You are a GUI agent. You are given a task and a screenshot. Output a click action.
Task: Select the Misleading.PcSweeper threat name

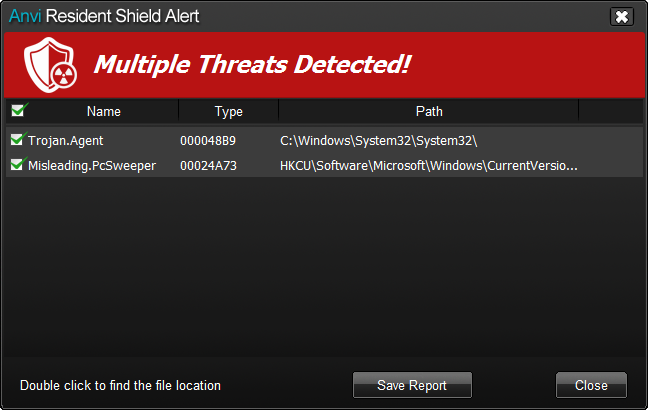coord(92,166)
